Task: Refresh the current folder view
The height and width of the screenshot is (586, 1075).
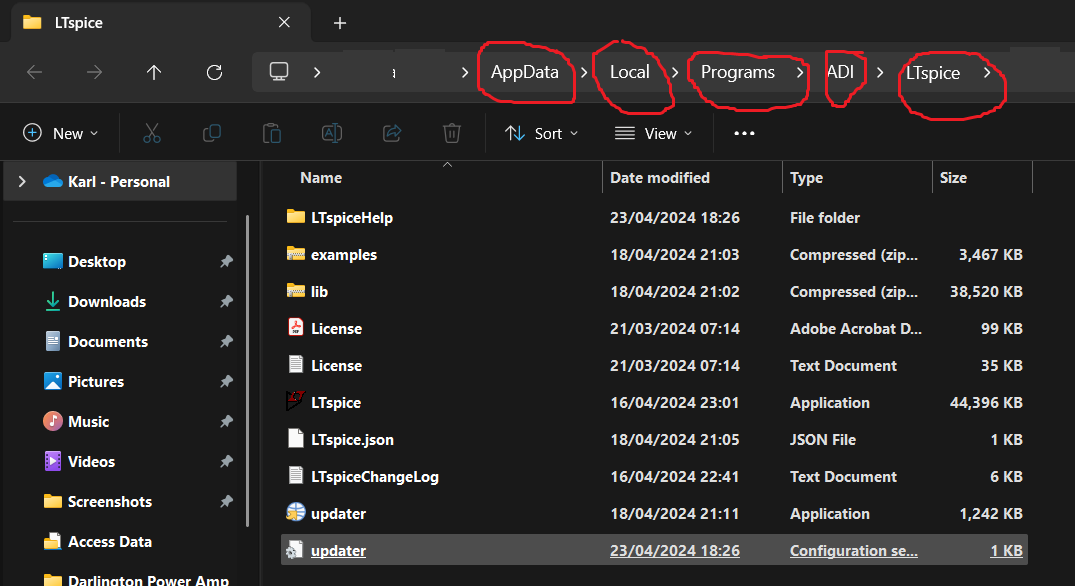Action: point(215,72)
